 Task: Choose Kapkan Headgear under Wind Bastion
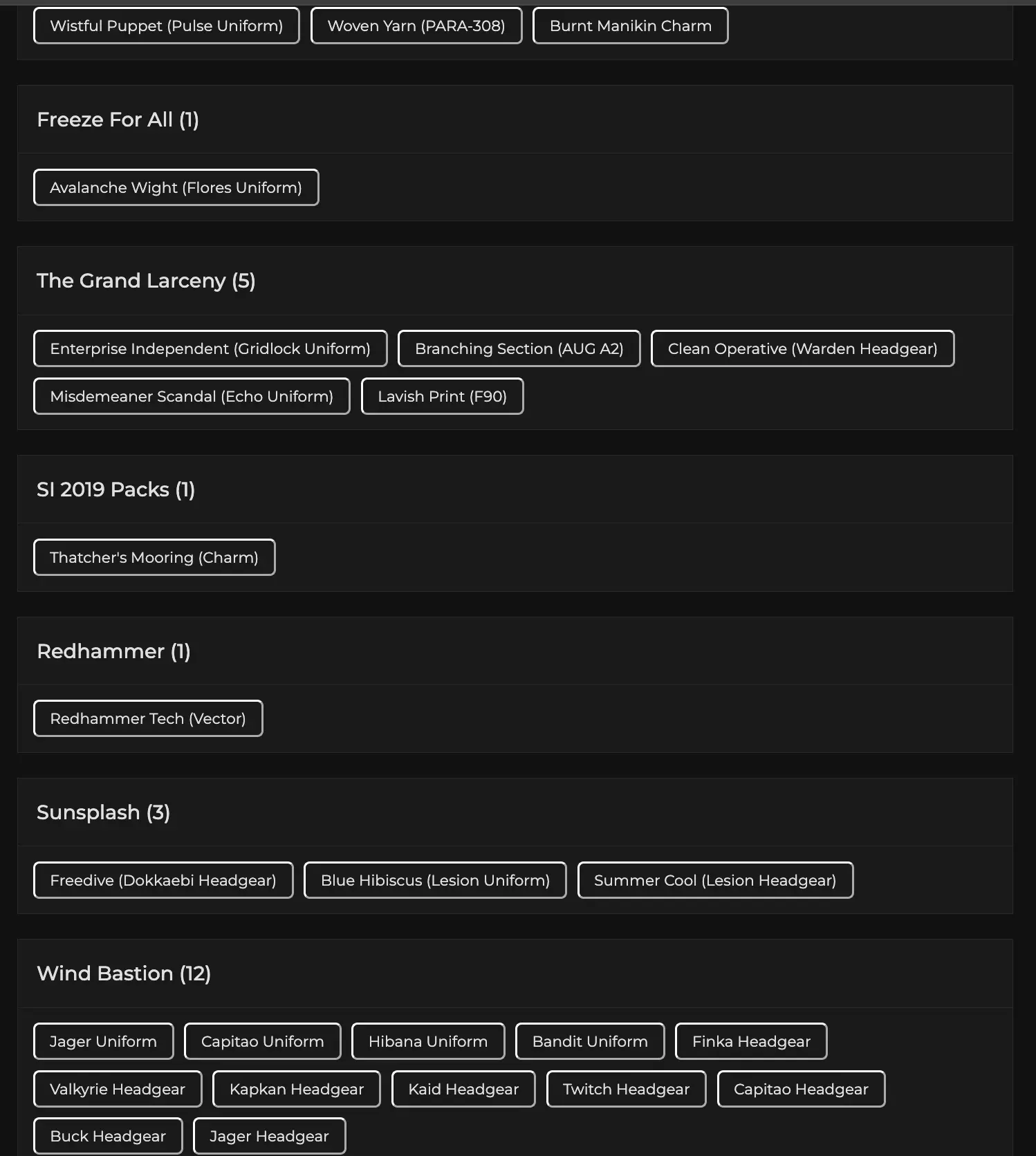point(296,1090)
